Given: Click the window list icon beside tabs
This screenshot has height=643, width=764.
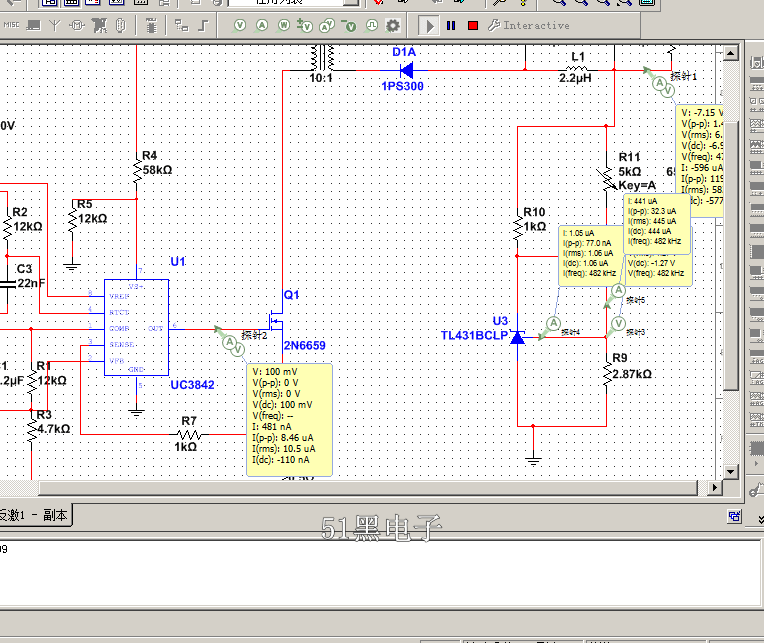Looking at the screenshot, I should click(735, 516).
